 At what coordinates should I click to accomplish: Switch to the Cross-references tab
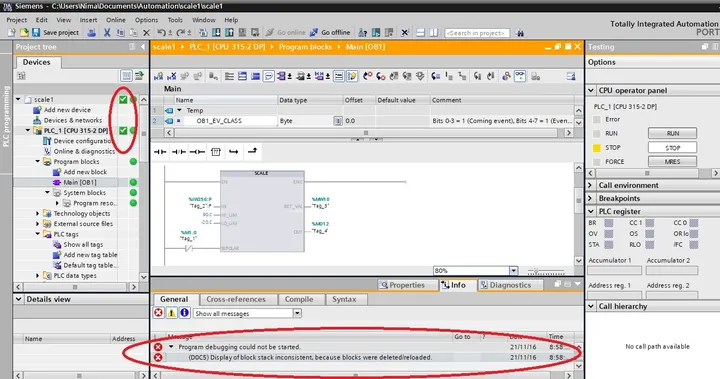pos(236,299)
